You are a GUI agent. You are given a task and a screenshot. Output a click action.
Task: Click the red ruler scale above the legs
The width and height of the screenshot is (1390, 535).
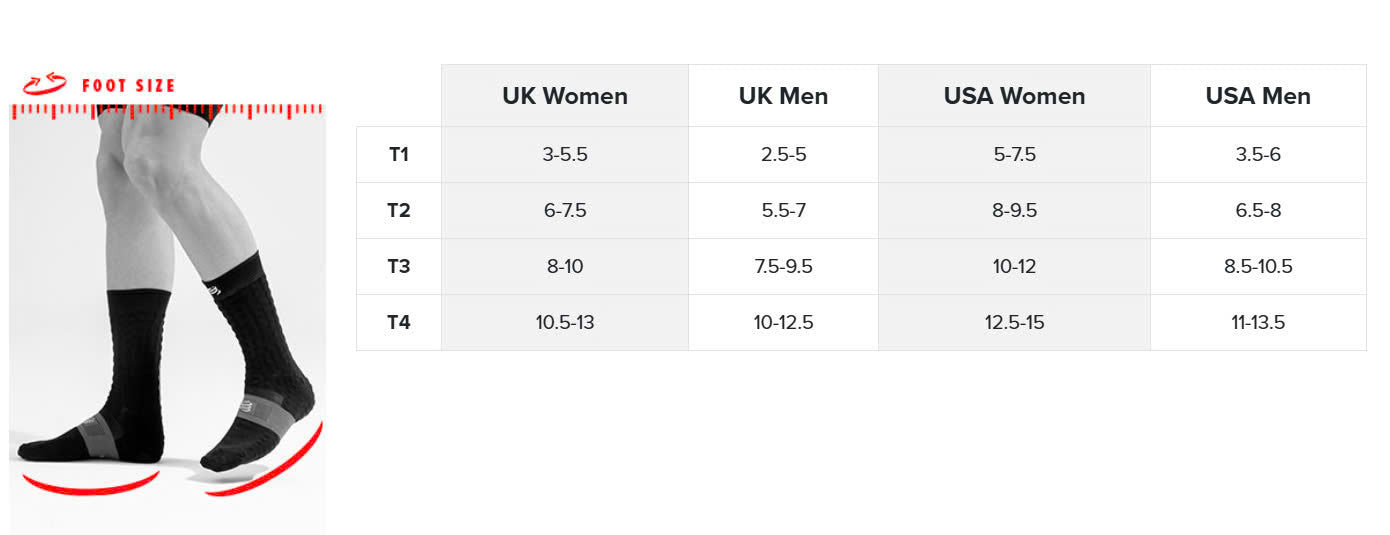[167, 111]
